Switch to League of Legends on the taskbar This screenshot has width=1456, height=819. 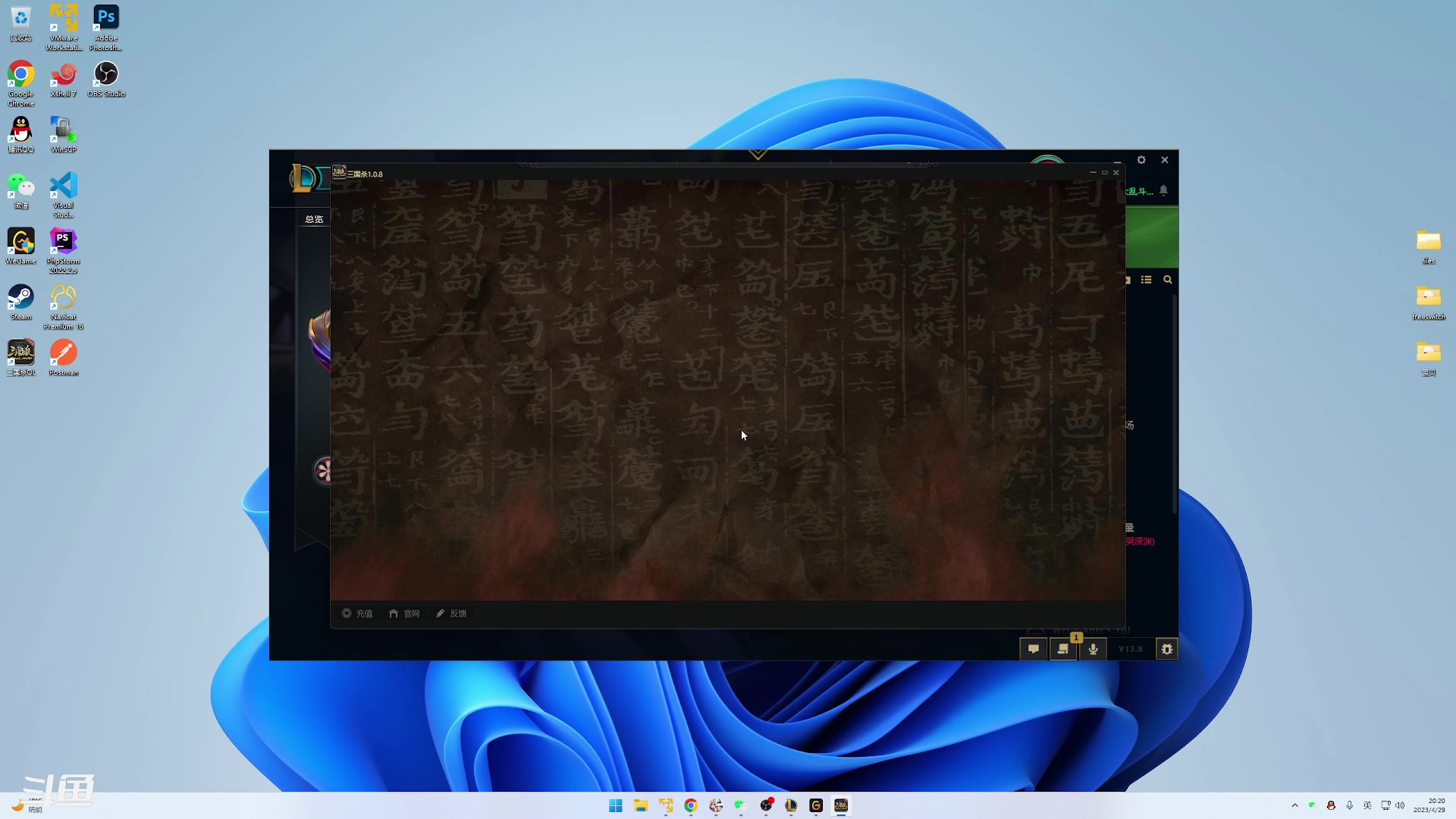tap(791, 805)
